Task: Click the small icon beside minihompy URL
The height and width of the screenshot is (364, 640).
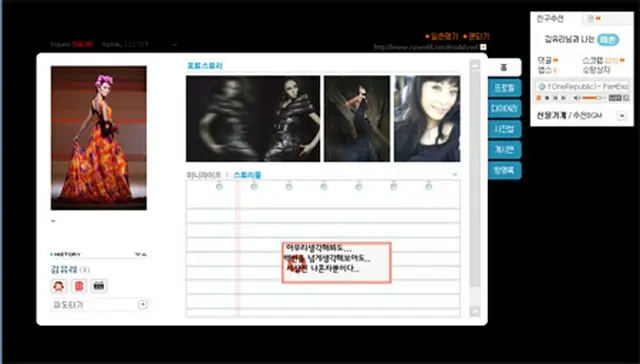Action: (x=483, y=47)
